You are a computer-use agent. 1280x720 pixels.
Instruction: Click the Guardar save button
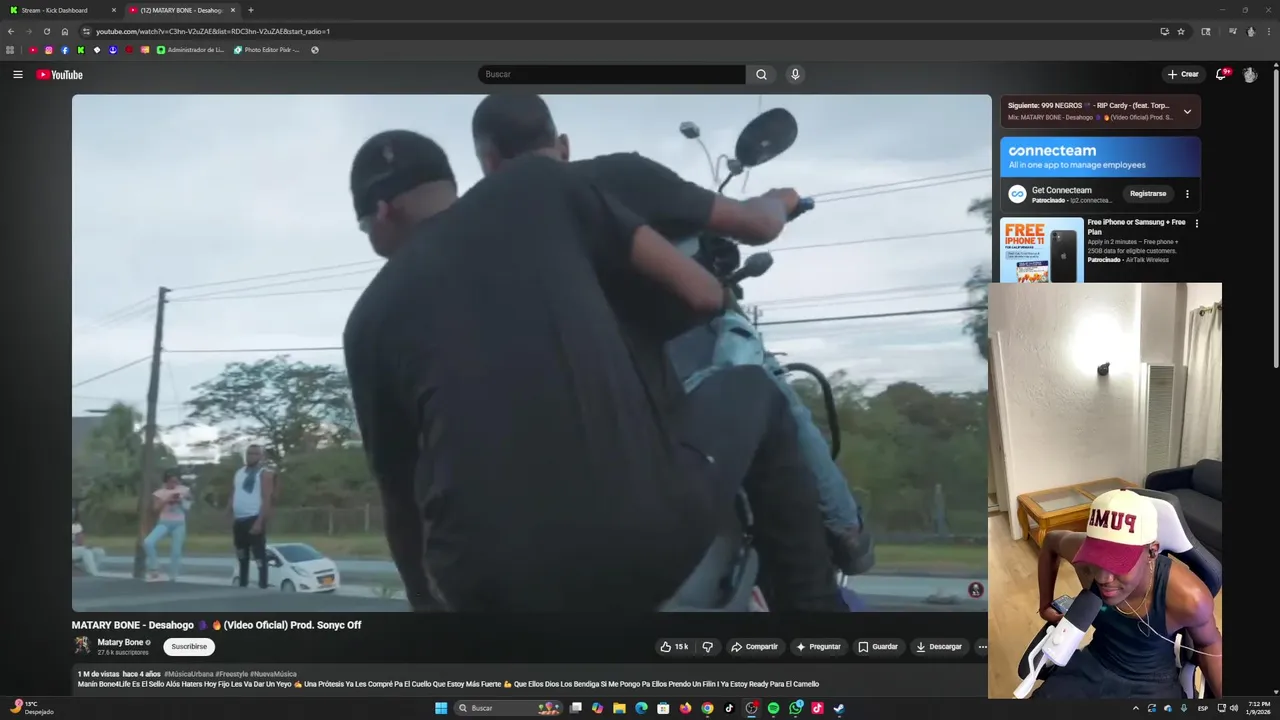coord(877,647)
